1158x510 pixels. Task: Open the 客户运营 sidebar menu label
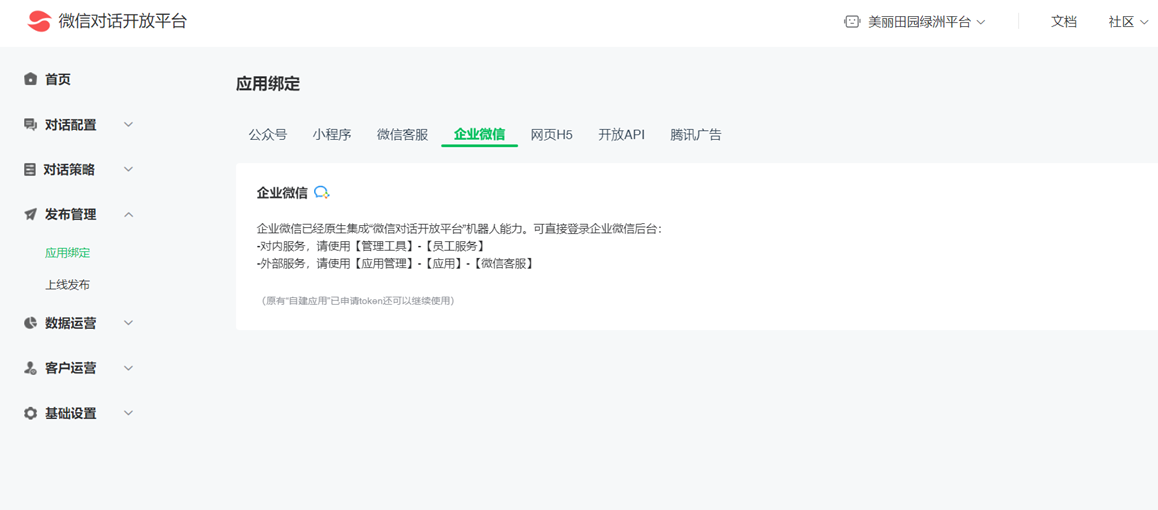(70, 368)
